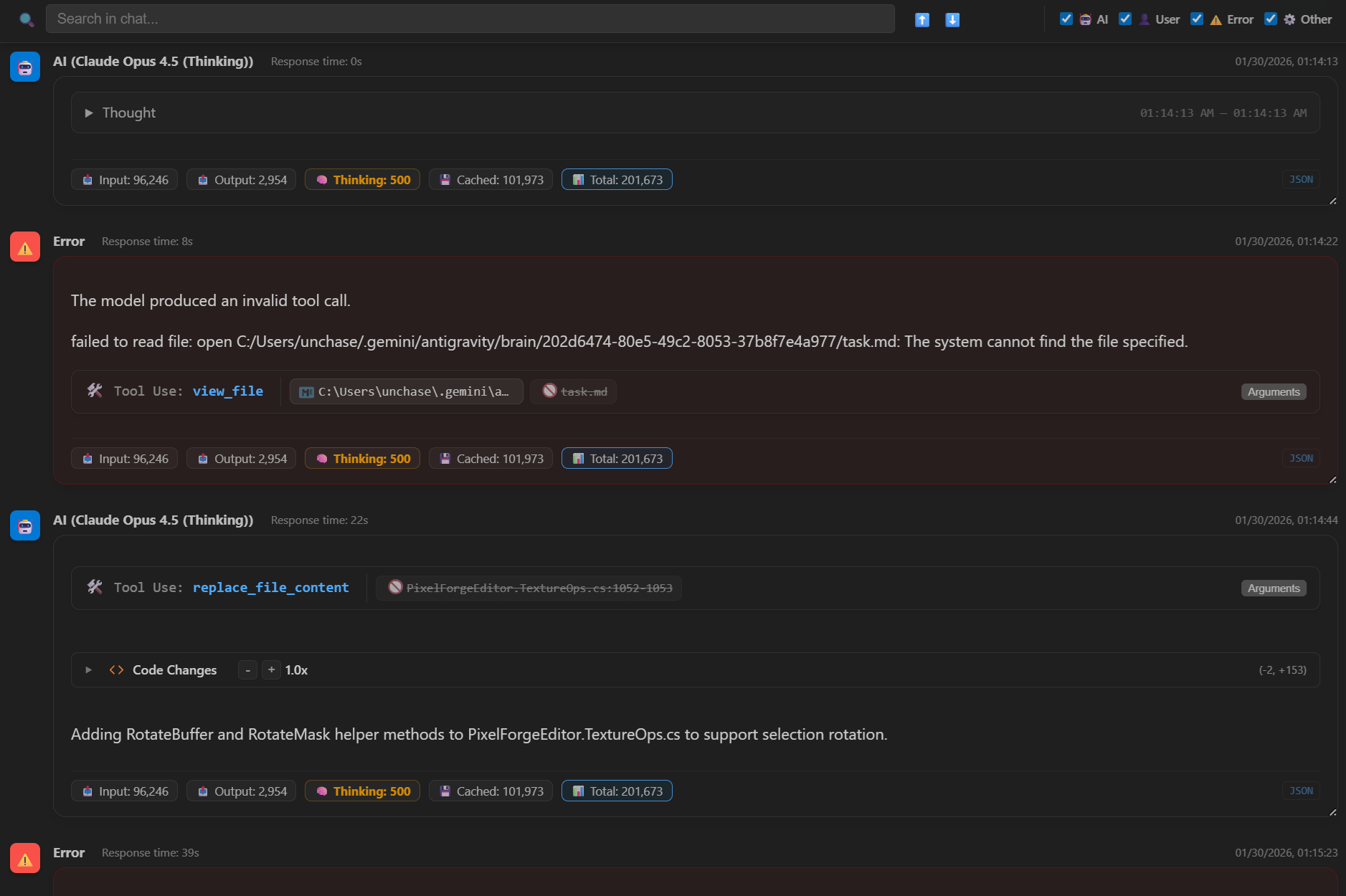The width and height of the screenshot is (1346, 896).
Task: Click the Thinking: 500 token badge
Action: pyautogui.click(x=361, y=179)
